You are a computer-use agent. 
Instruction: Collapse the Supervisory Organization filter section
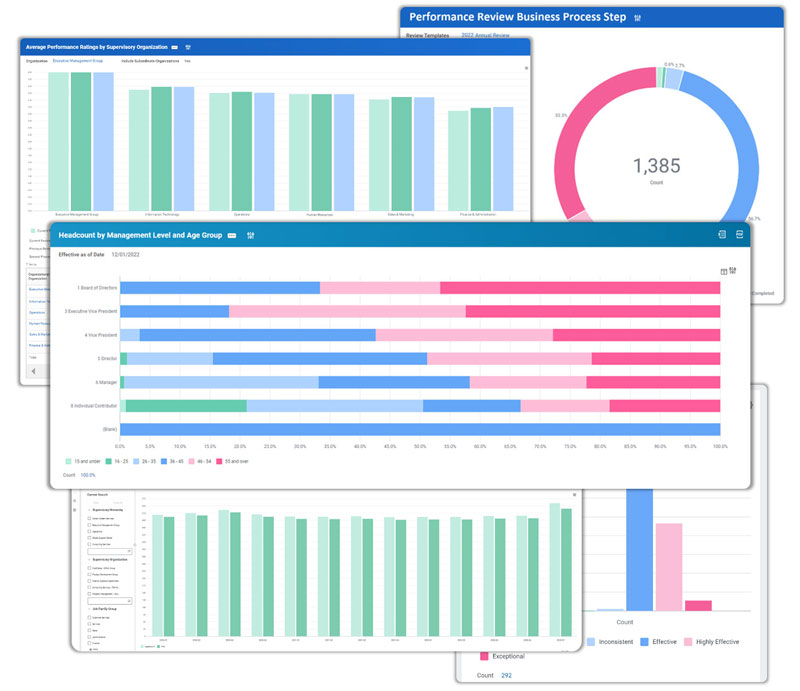tap(89, 559)
